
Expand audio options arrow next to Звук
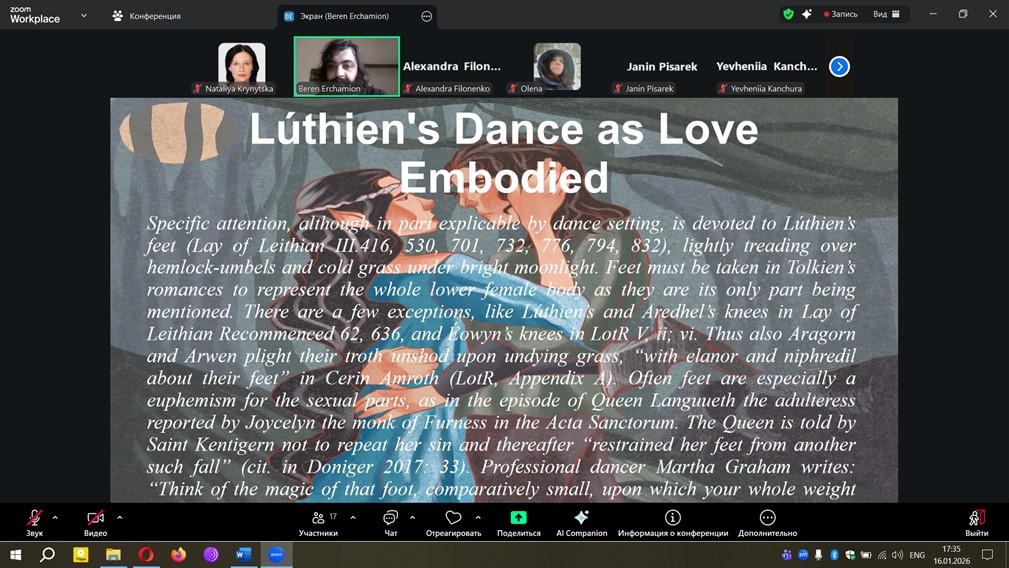(55, 517)
